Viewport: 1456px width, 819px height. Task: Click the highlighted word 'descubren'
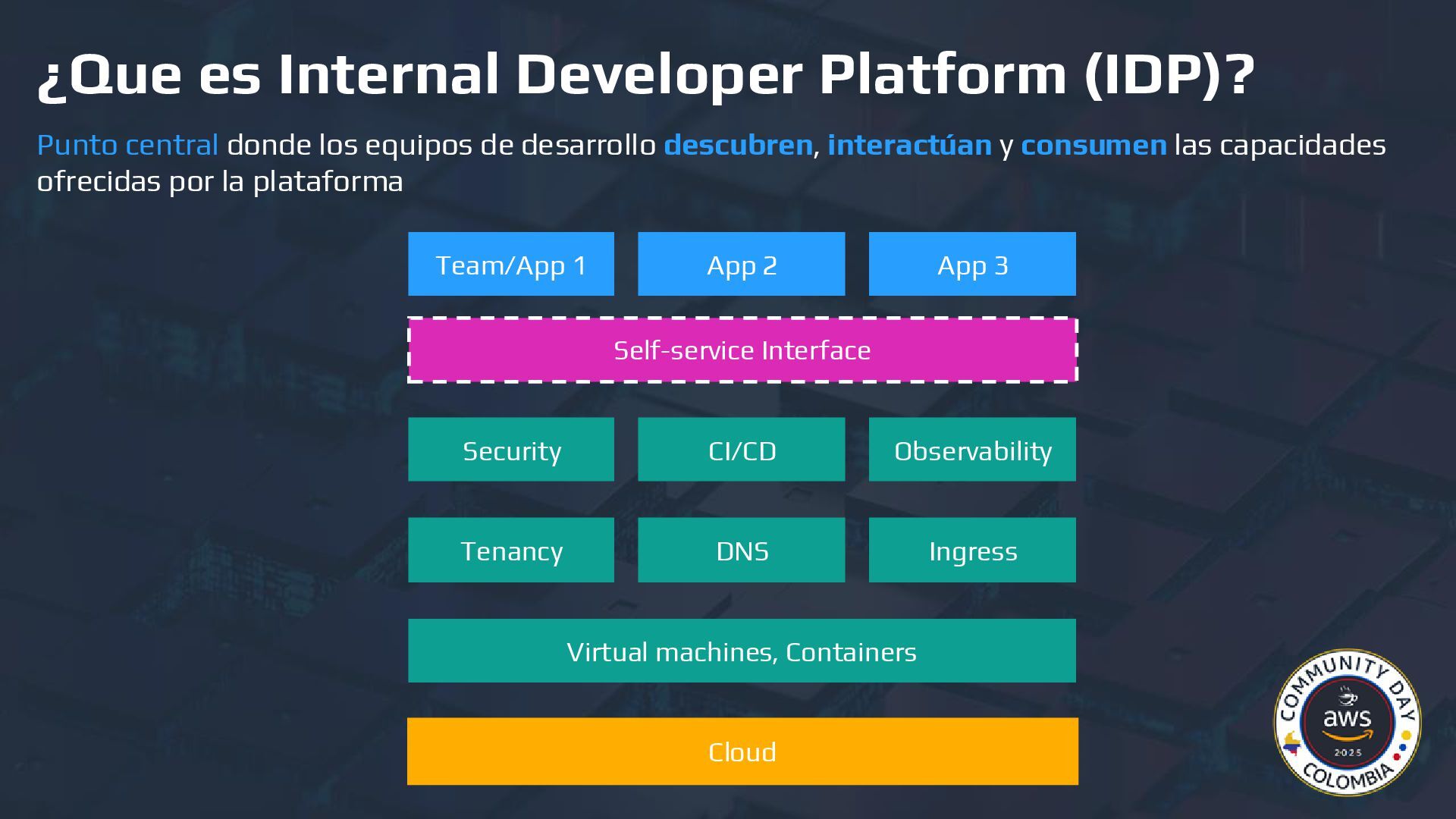(738, 145)
